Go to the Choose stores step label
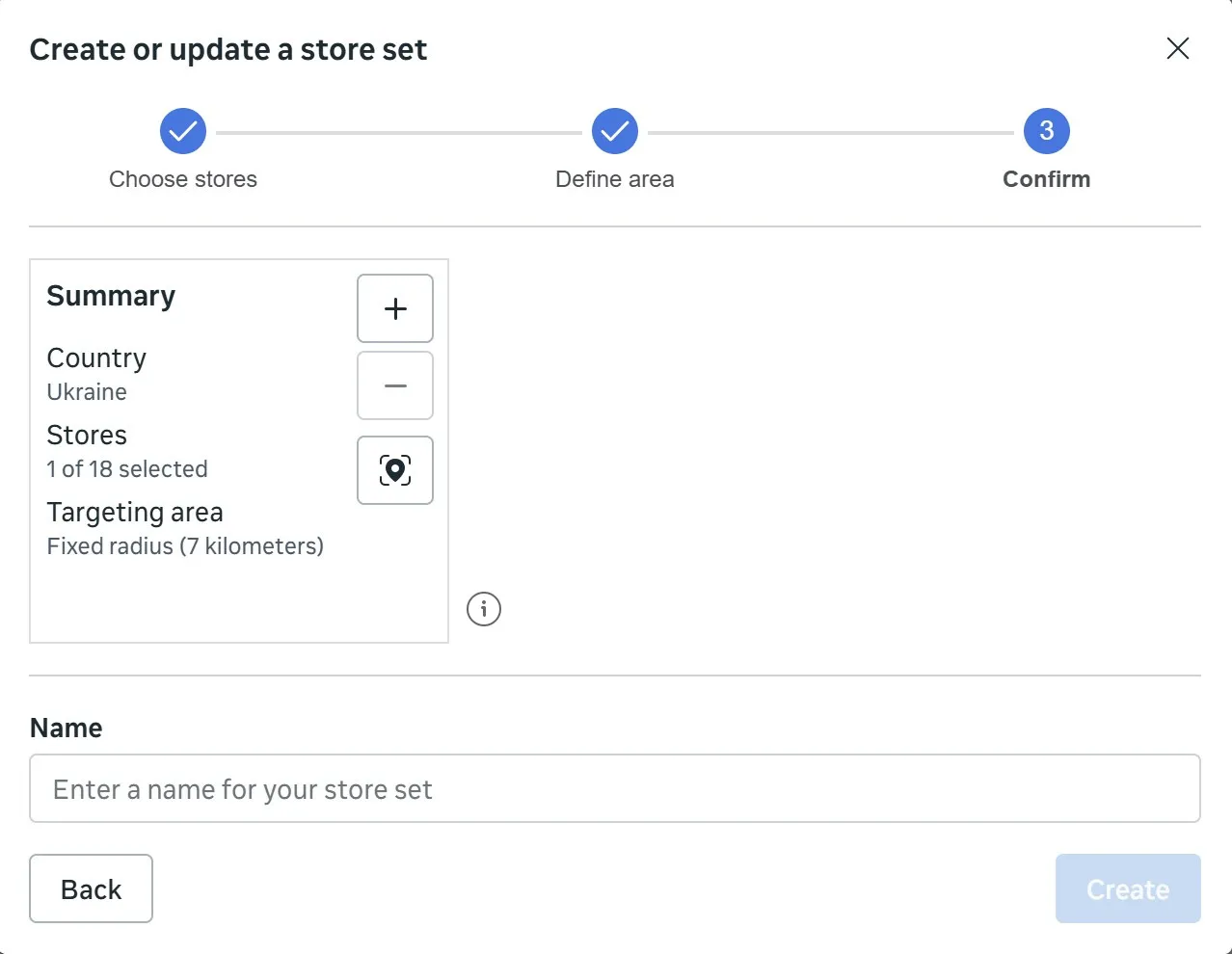1232x954 pixels. pos(183,179)
